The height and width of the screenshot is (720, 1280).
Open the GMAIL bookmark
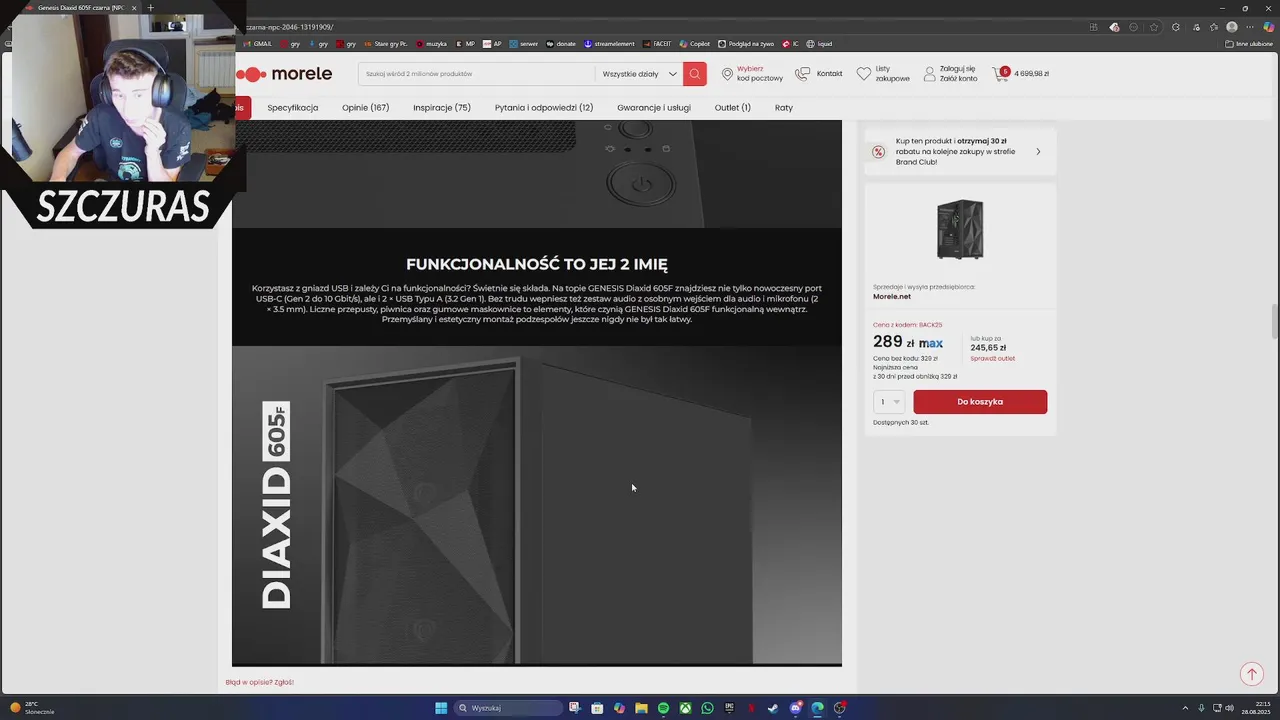pos(258,44)
